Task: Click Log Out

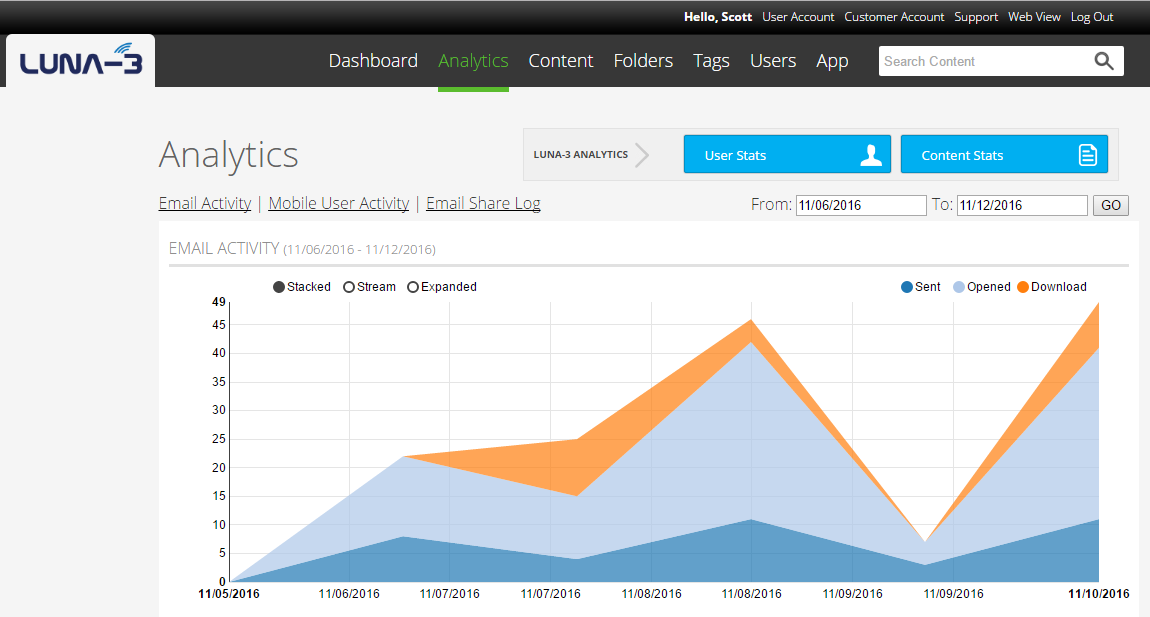Action: coord(1092,17)
